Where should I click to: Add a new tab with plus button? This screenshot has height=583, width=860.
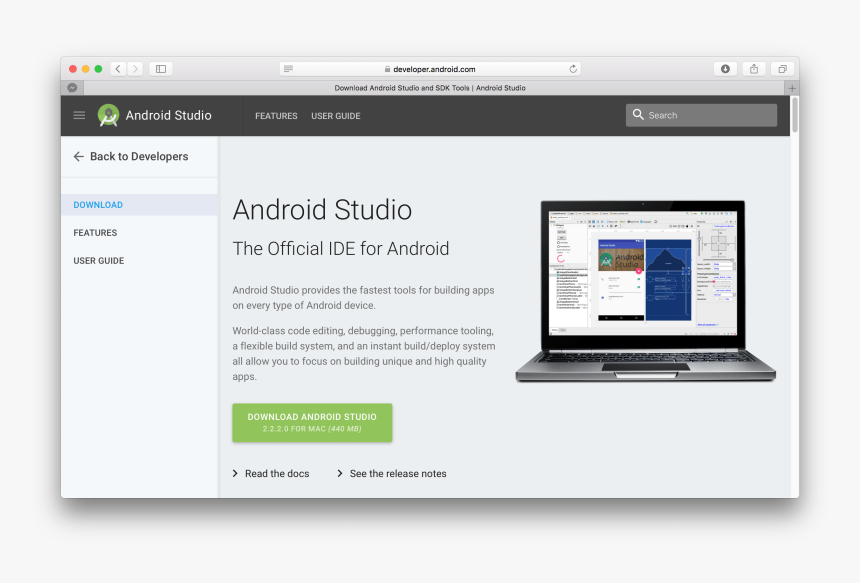[x=792, y=88]
